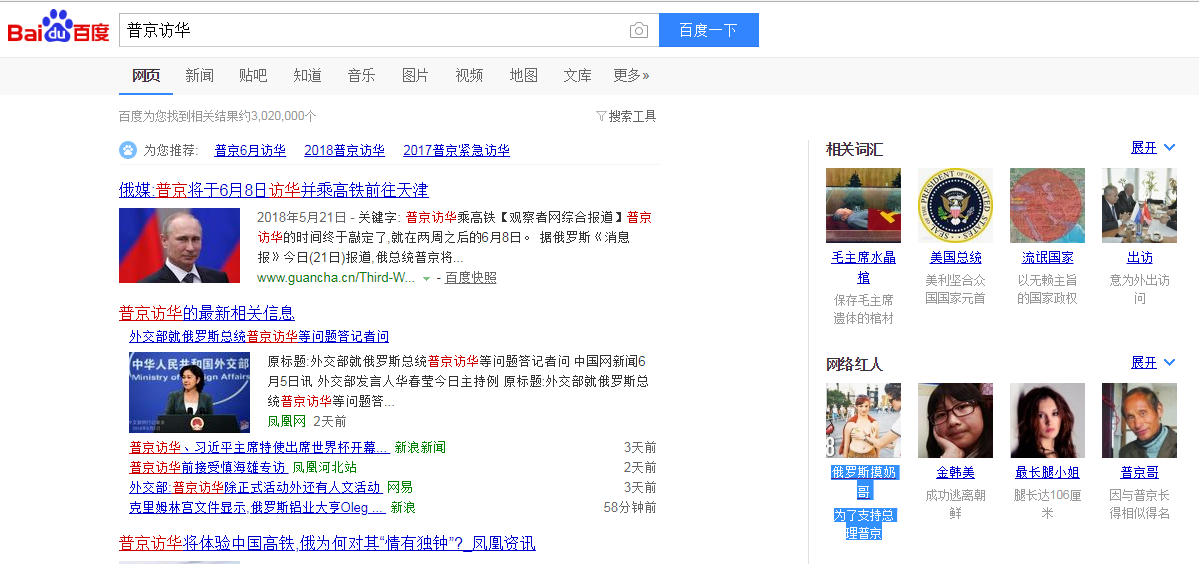Click suggested search 普京6月访华
The width and height of the screenshot is (1199, 564).
(x=250, y=151)
